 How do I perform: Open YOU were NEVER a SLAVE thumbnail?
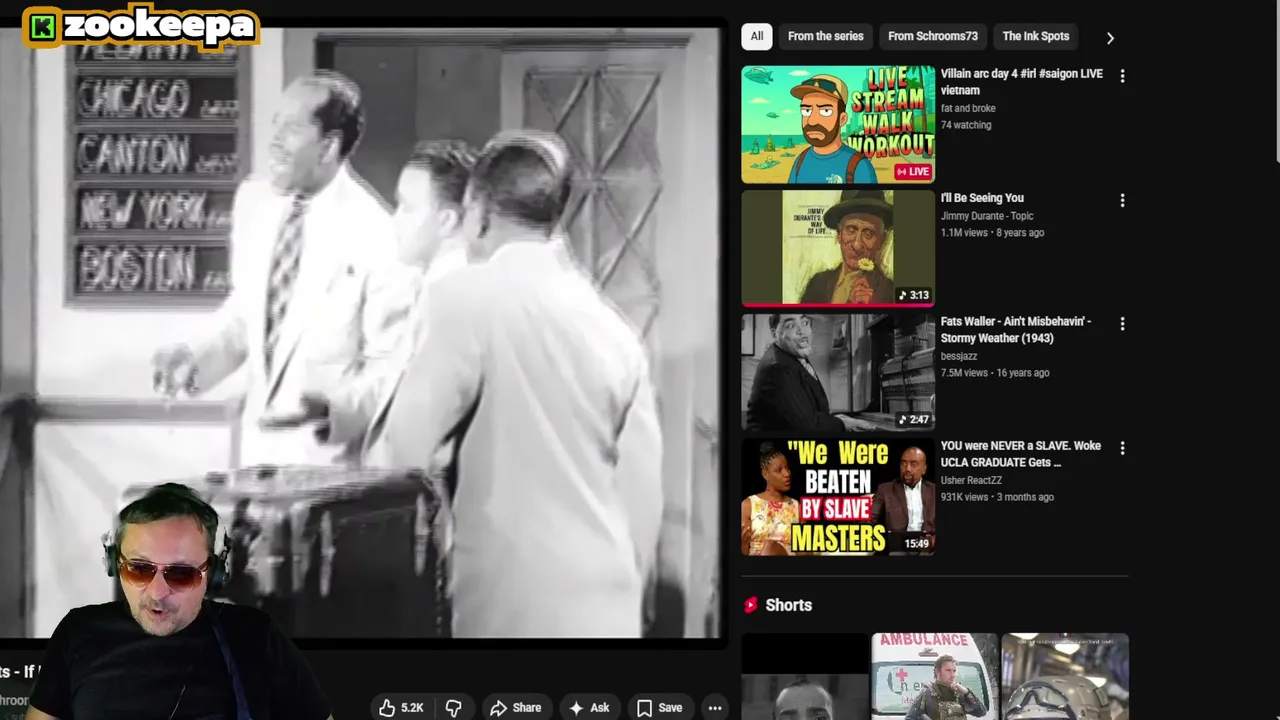(x=838, y=497)
